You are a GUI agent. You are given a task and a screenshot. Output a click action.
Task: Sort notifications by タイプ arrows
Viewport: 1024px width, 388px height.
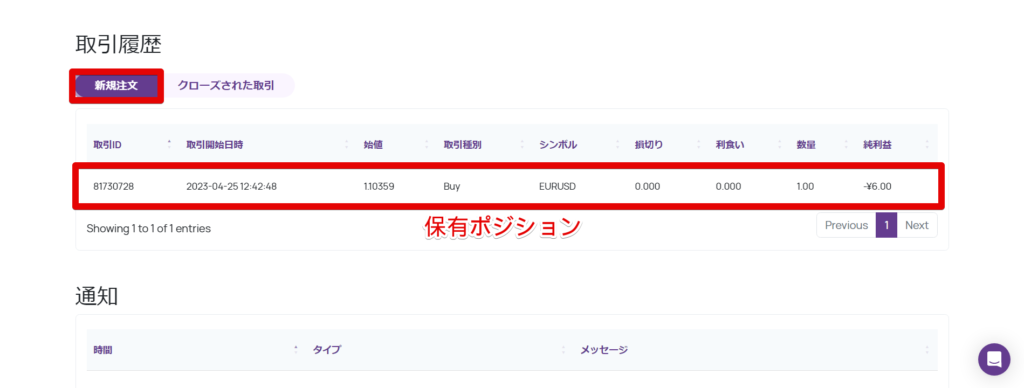564,349
